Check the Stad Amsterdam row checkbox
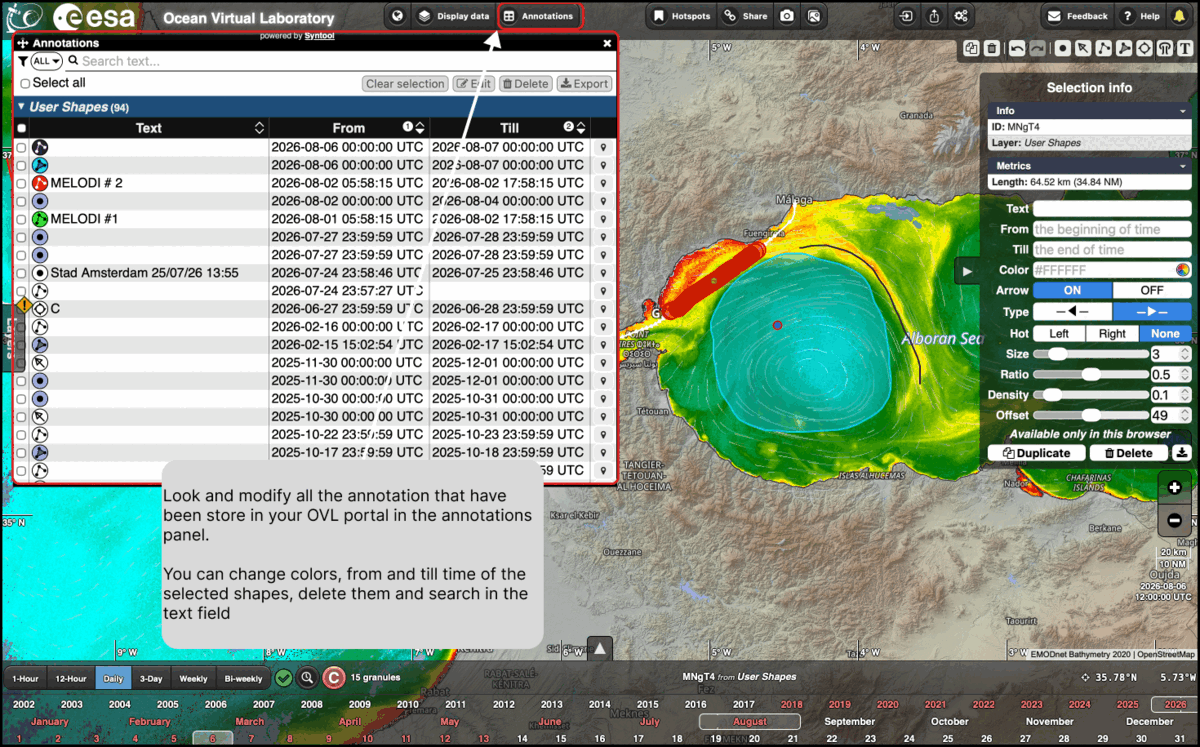This screenshot has height=747, width=1200. pos(21,273)
